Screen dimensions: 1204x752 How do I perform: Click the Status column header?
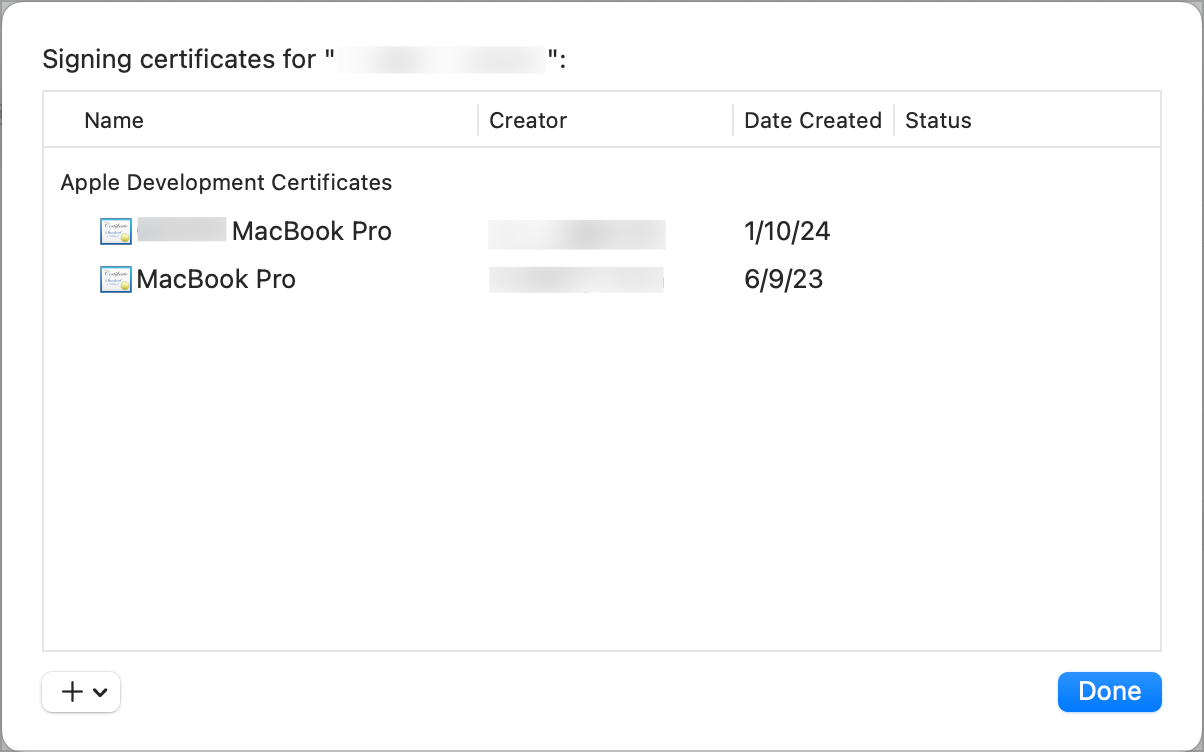tap(937, 120)
